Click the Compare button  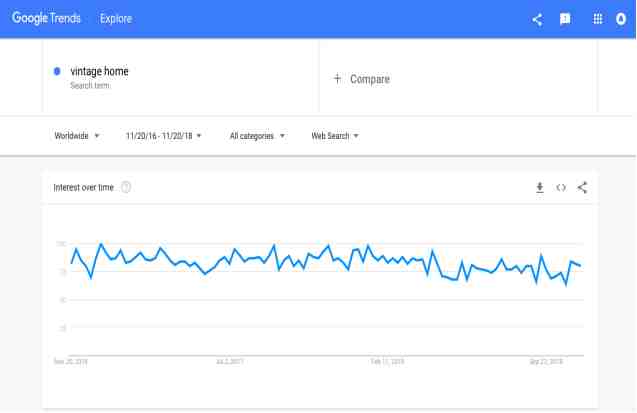click(369, 79)
